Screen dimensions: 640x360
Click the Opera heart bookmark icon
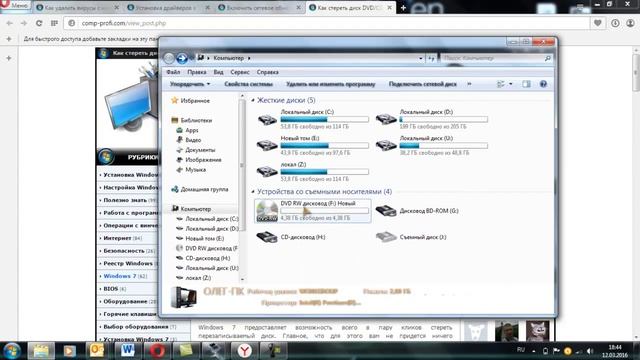coord(598,23)
